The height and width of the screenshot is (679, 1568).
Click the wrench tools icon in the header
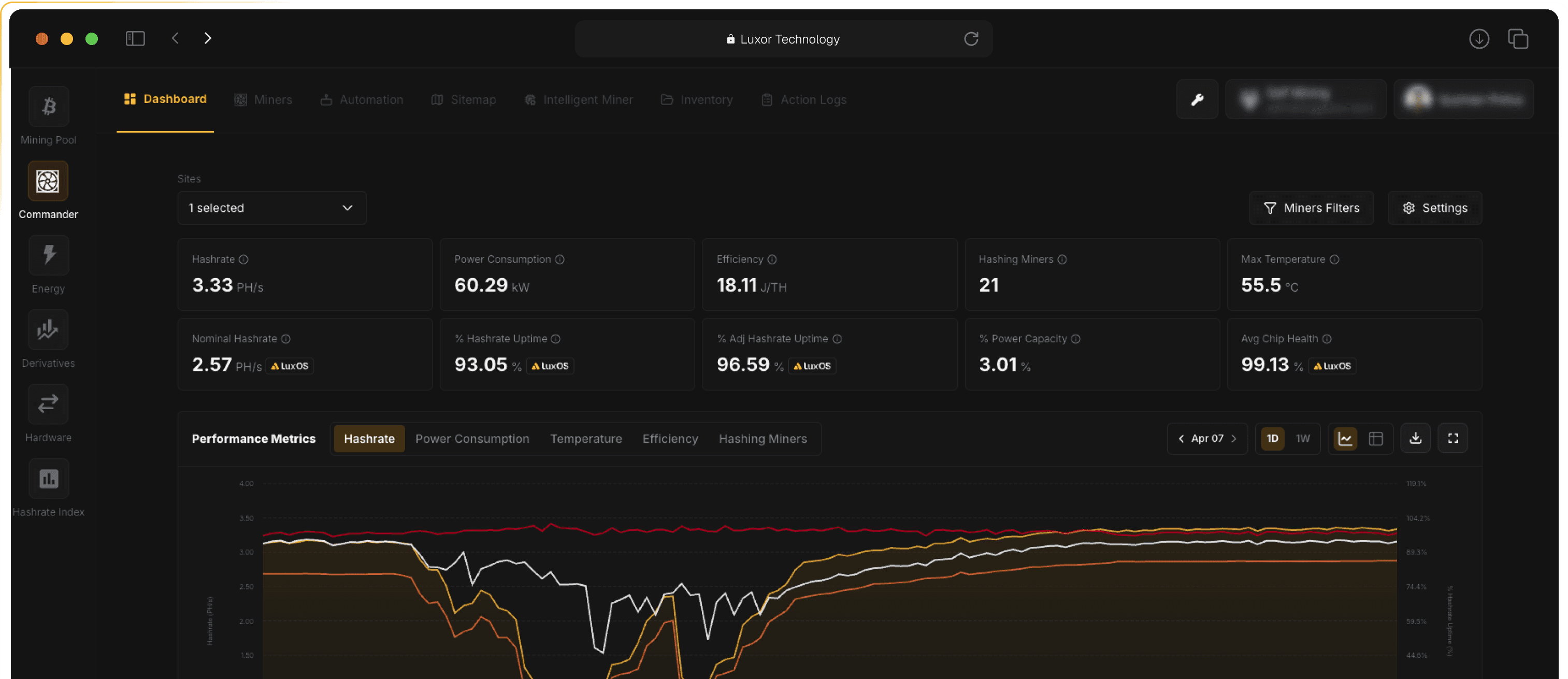click(x=1197, y=98)
